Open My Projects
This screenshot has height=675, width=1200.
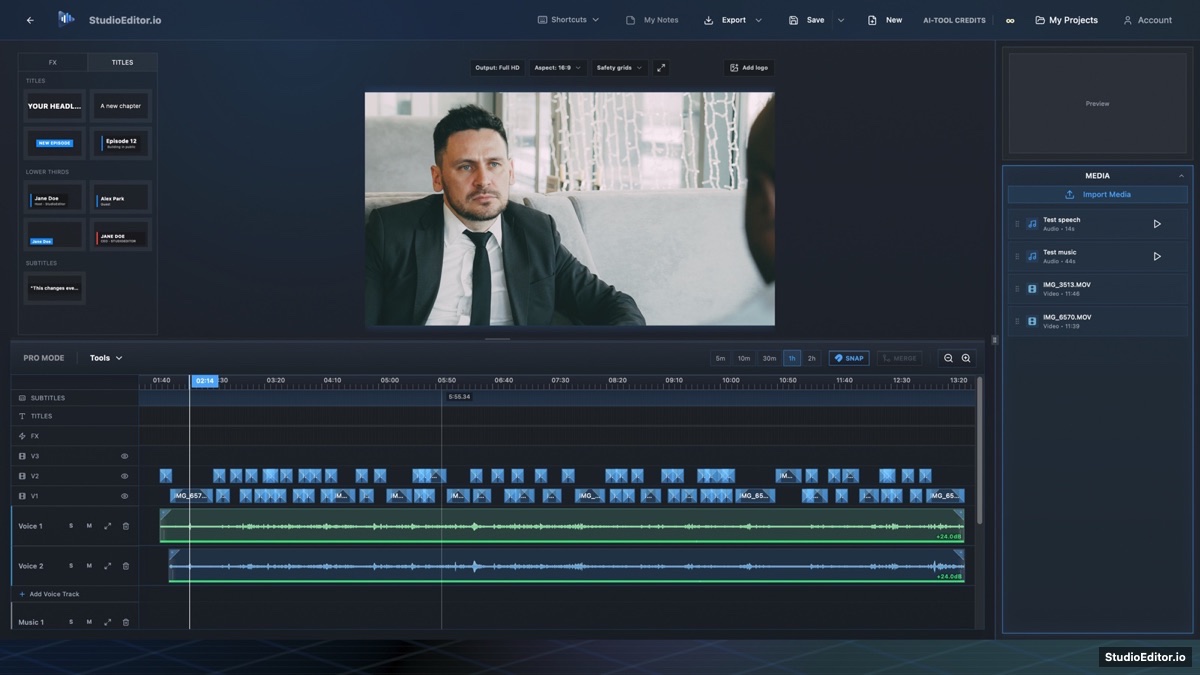pyautogui.click(x=1066, y=20)
